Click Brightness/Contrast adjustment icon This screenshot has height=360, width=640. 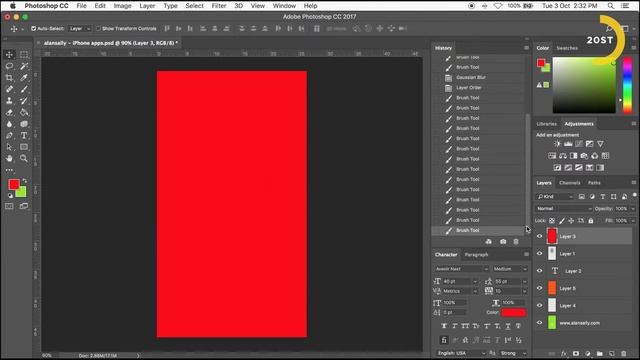click(557, 144)
